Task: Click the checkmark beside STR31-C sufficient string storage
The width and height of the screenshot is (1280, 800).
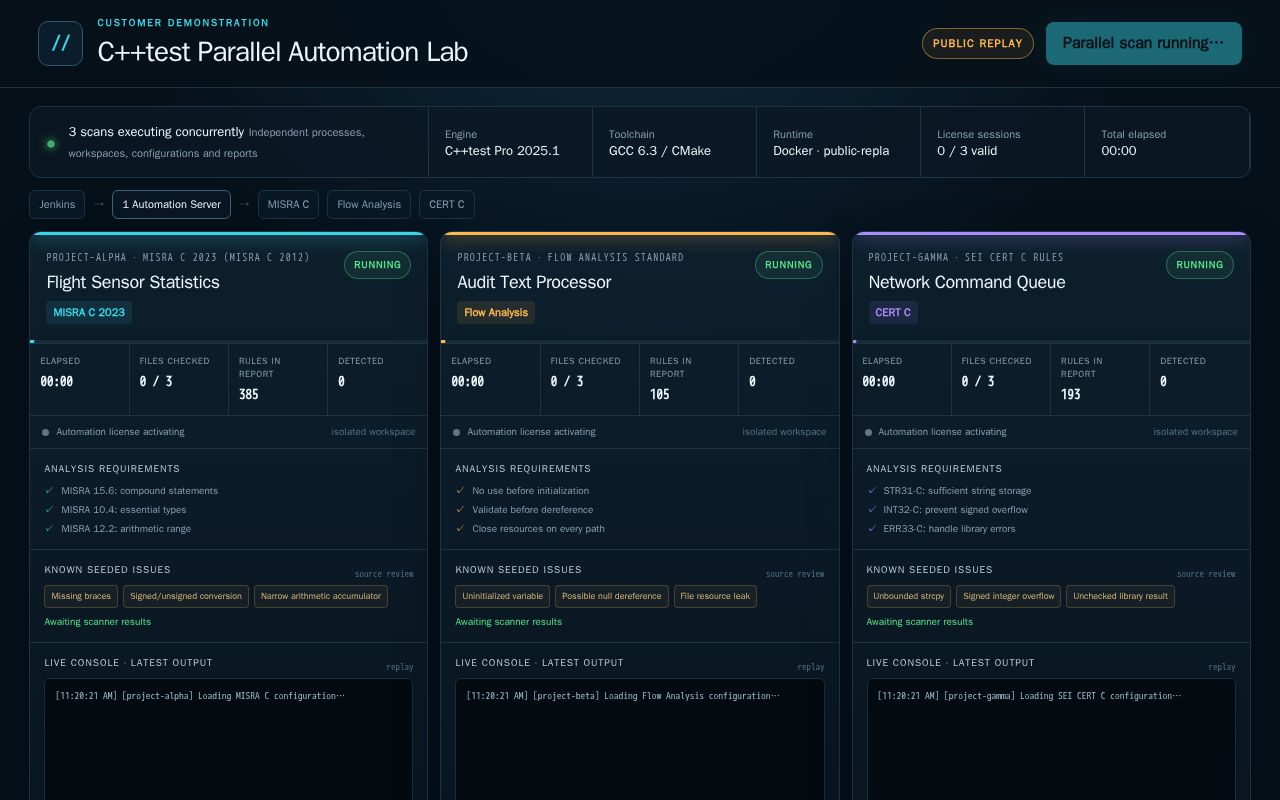Action: point(871,490)
